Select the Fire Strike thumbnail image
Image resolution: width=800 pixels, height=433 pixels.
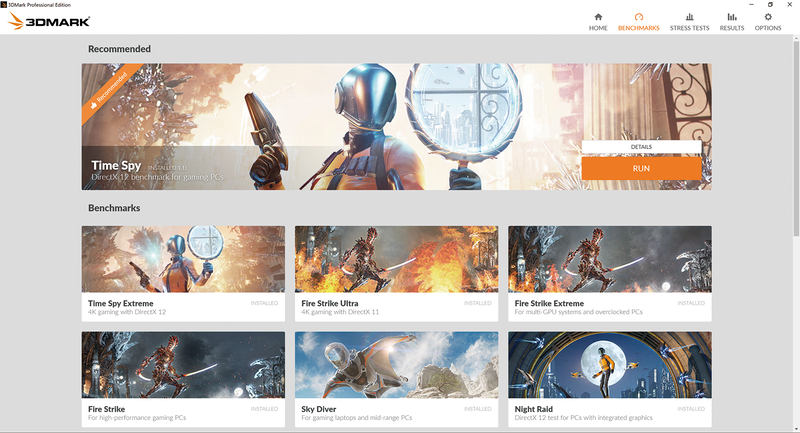183,365
